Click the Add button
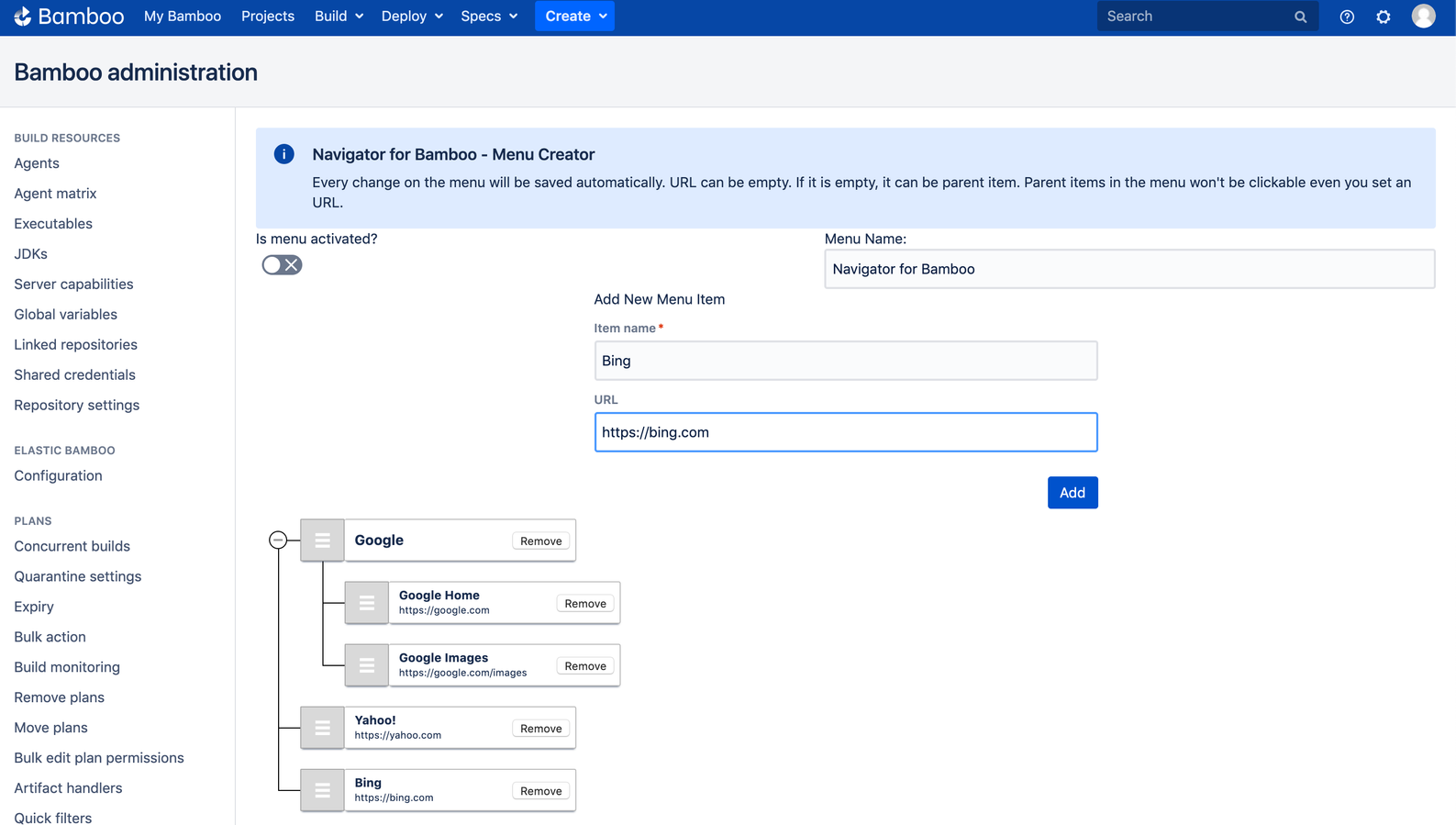 [1073, 493]
